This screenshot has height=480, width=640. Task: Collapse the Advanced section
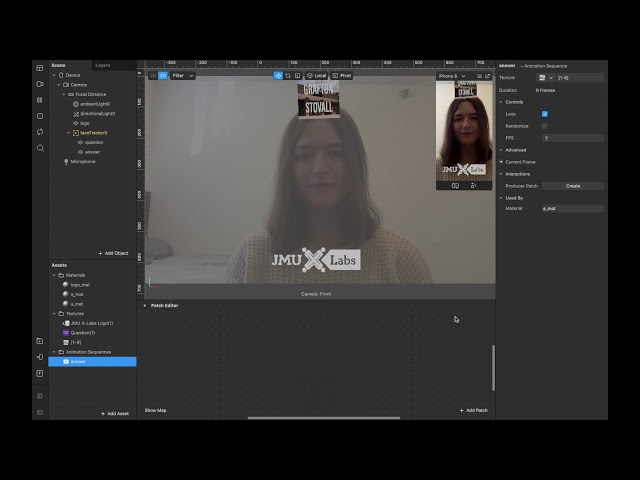pyautogui.click(x=501, y=150)
